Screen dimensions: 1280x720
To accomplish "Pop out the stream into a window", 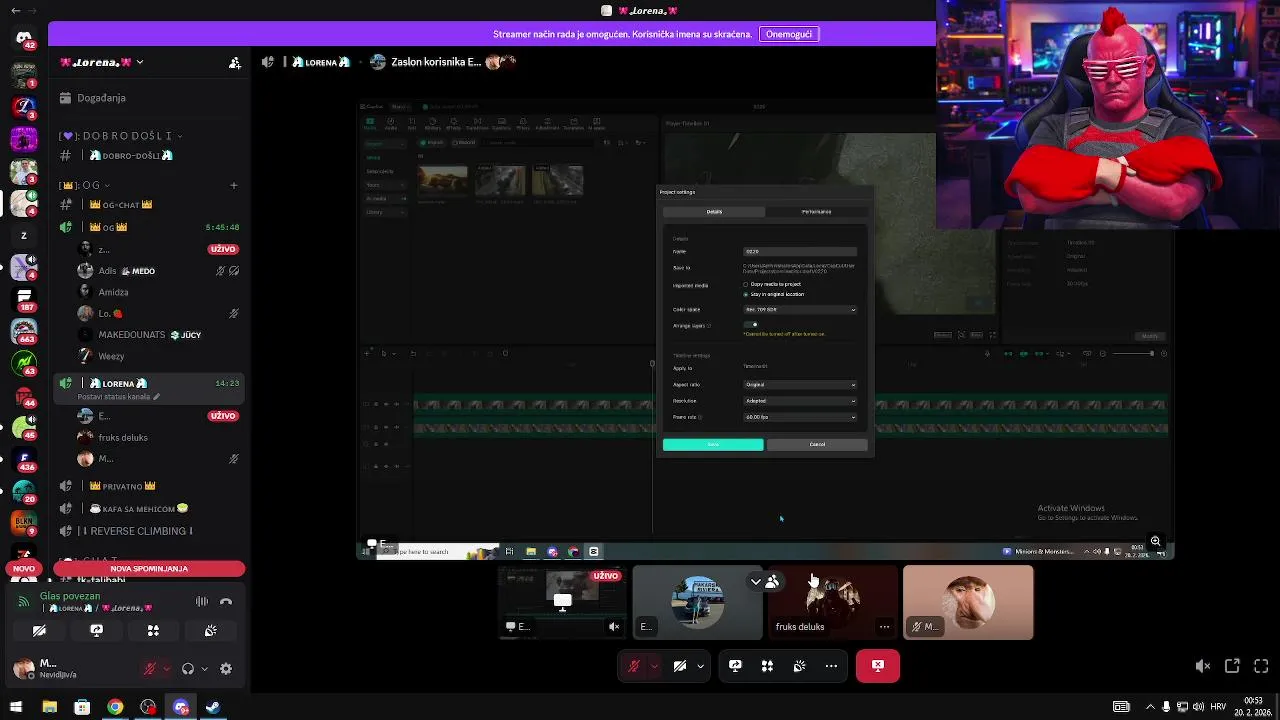I will pos(1232,666).
